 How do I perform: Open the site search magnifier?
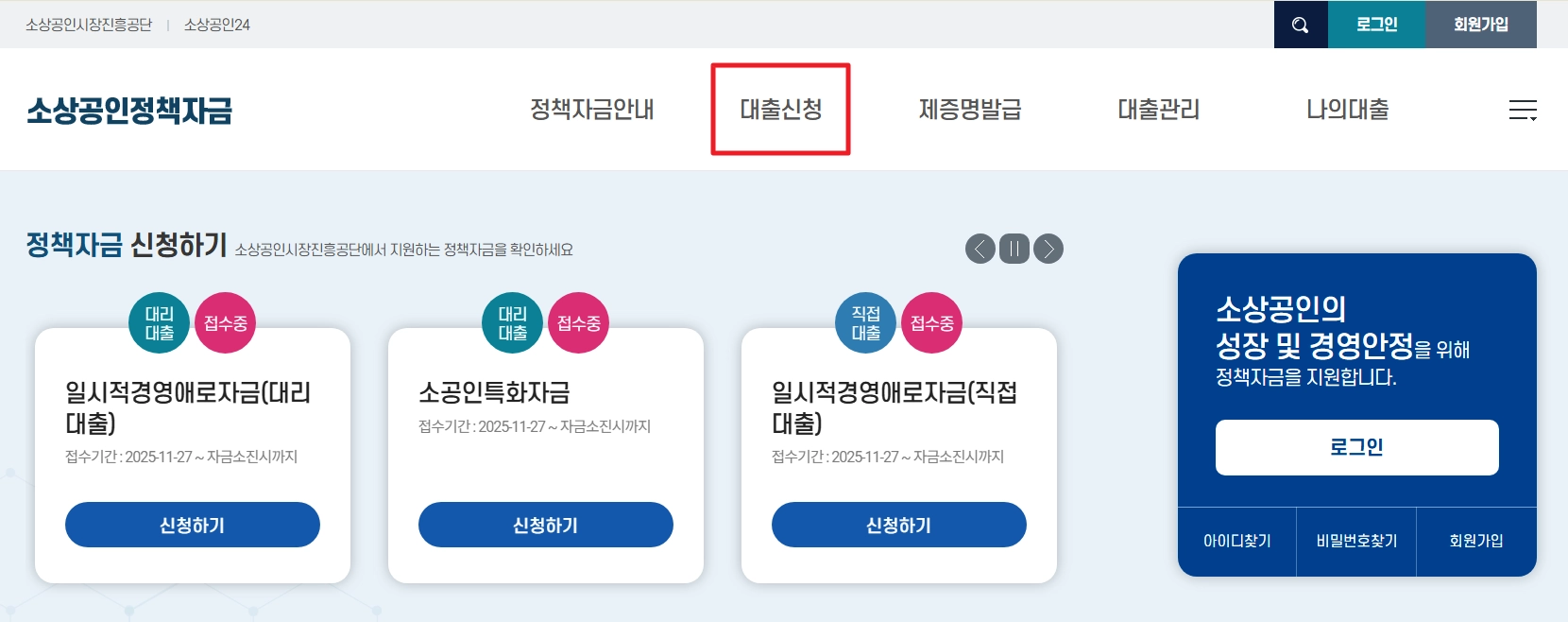click(x=1299, y=26)
